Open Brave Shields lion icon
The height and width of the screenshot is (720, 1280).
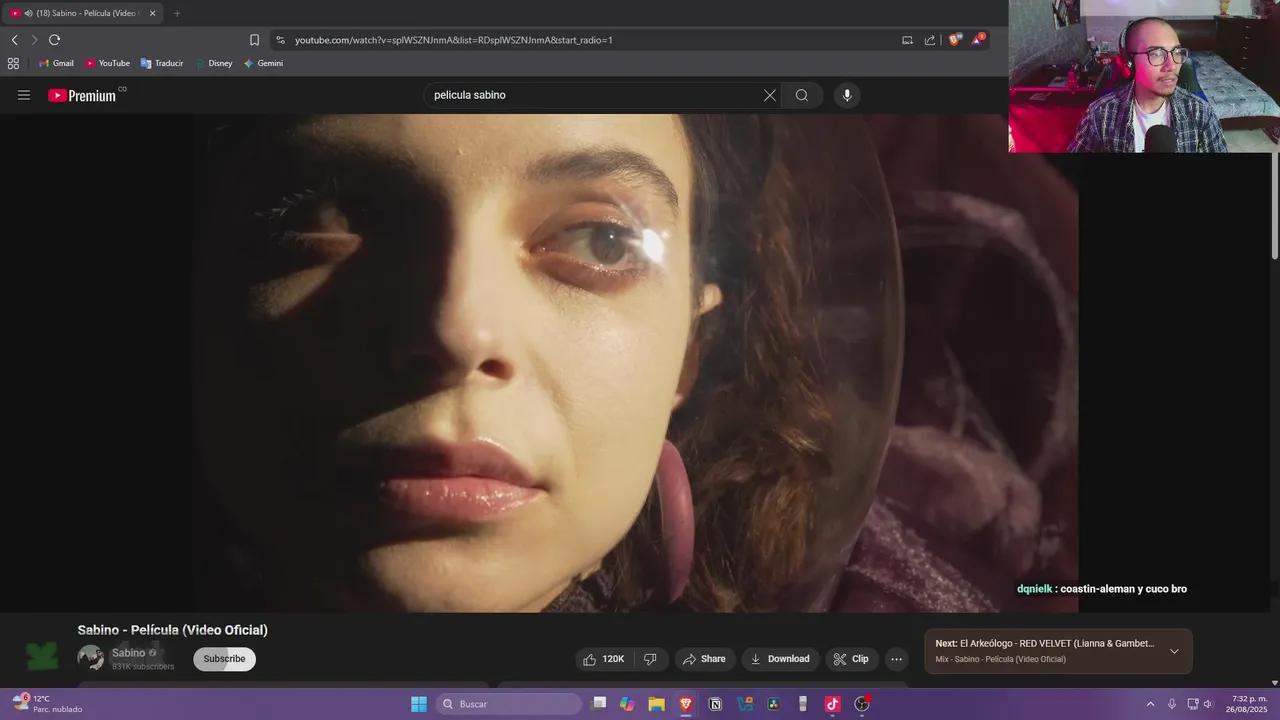tap(955, 40)
